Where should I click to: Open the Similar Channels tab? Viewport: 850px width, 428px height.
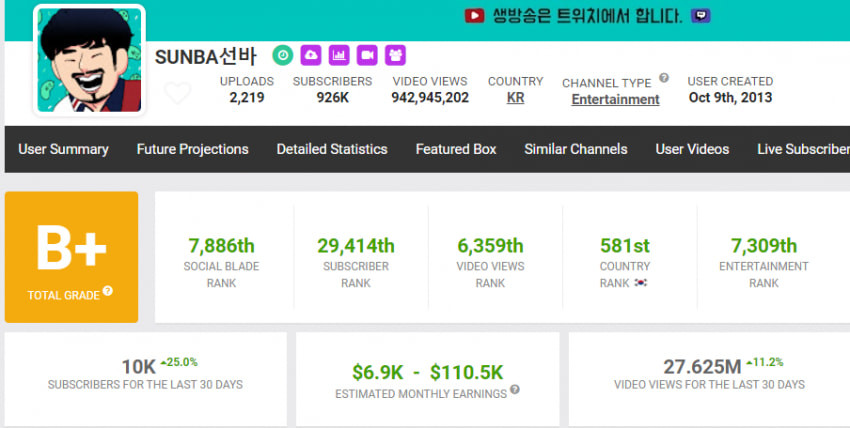click(576, 149)
